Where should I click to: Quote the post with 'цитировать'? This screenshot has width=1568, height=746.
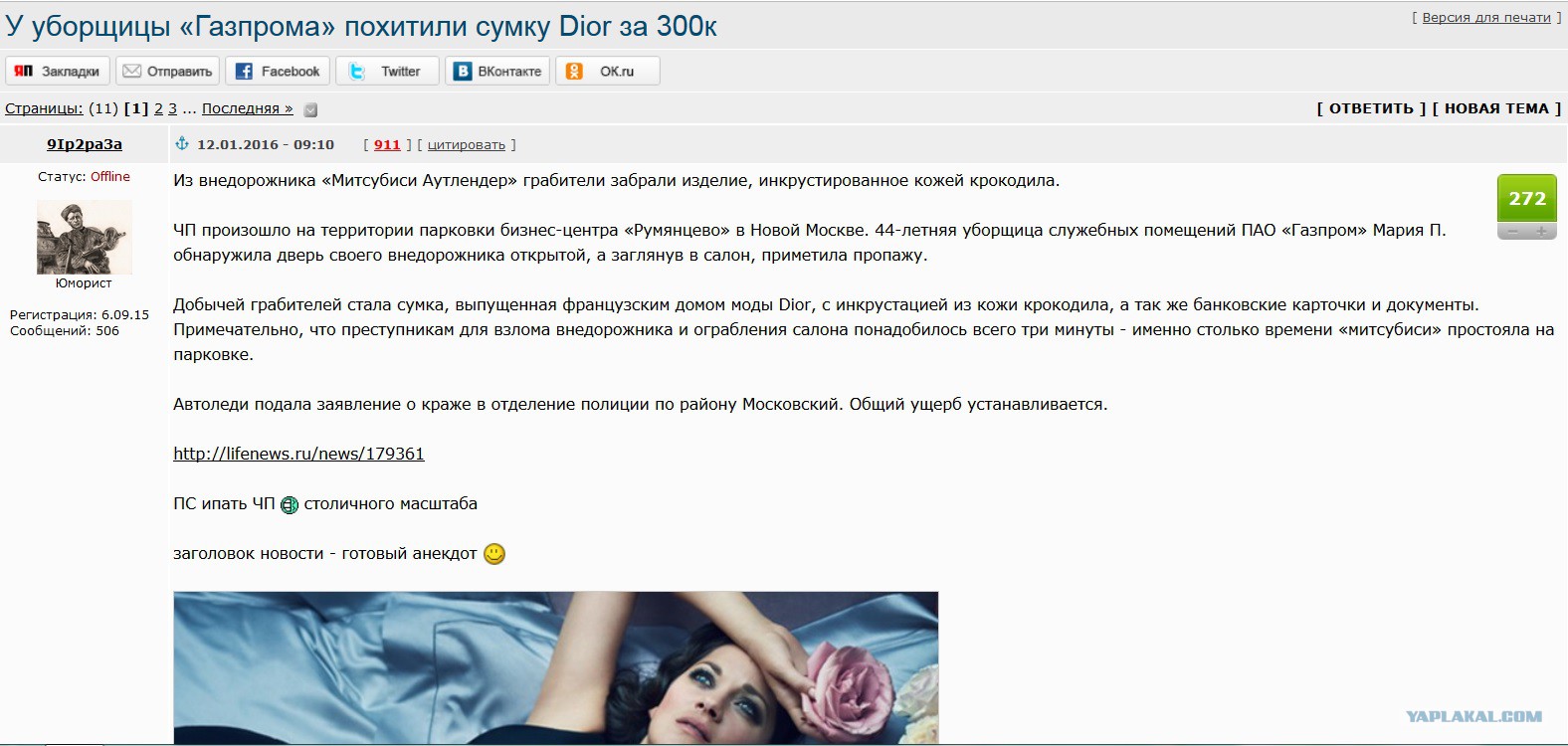pyautogui.click(x=467, y=144)
